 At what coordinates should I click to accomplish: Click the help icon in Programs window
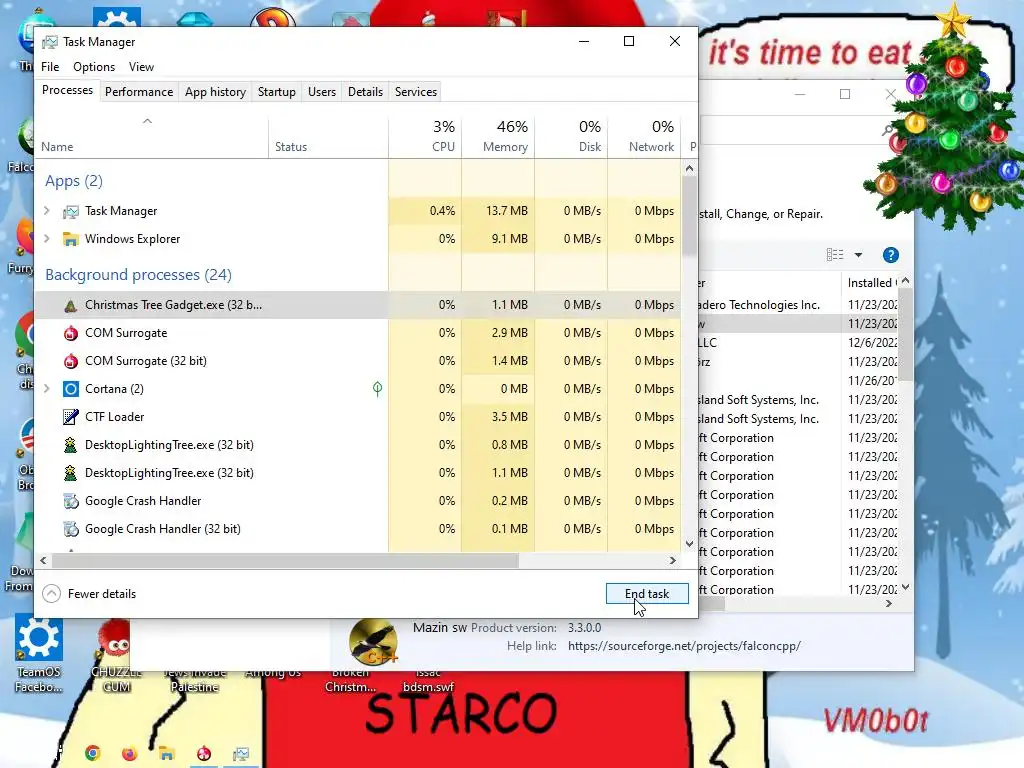point(891,255)
